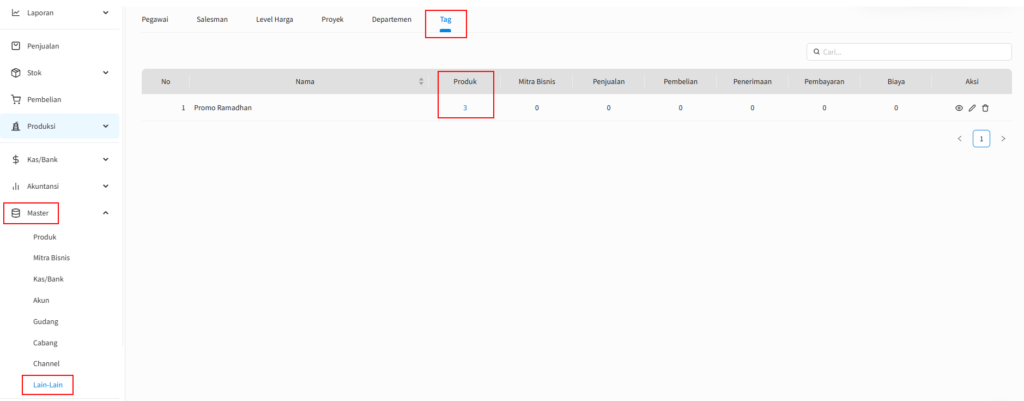Click the Master database icon
The image size is (1024, 401).
16,213
